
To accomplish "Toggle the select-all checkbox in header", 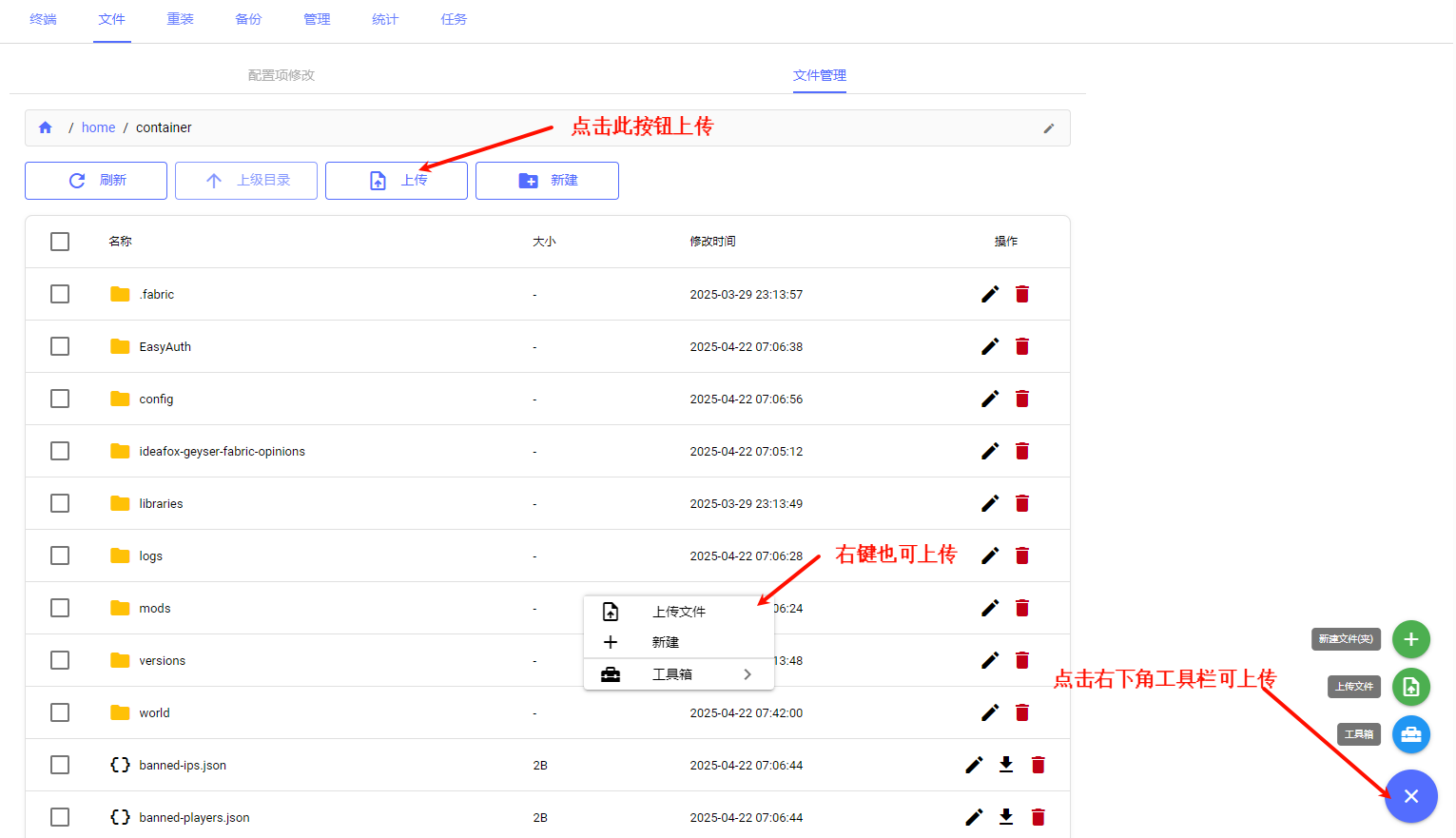I will pyautogui.click(x=60, y=242).
